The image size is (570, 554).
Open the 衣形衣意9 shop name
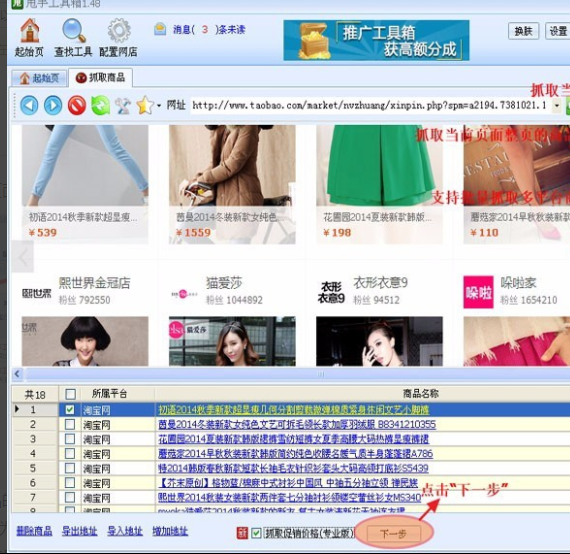(x=381, y=283)
